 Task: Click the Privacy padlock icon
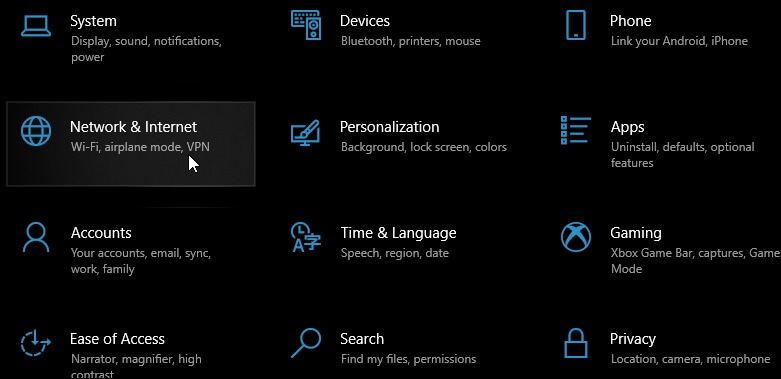click(x=576, y=343)
